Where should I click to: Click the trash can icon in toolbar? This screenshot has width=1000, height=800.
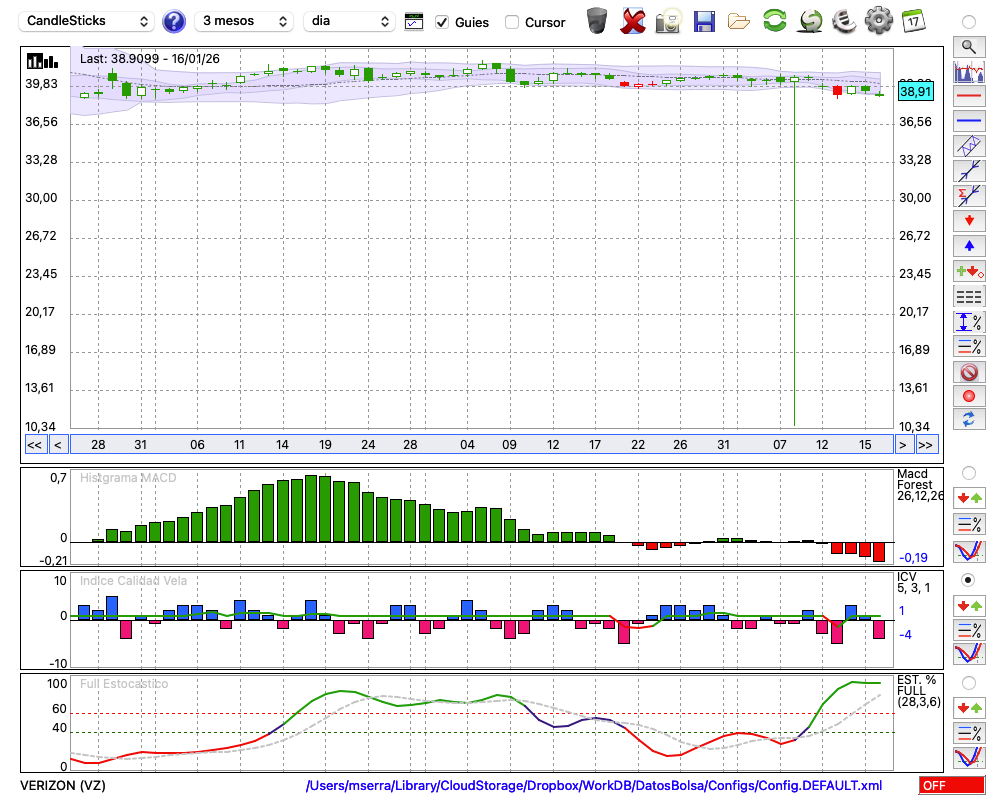pyautogui.click(x=597, y=21)
